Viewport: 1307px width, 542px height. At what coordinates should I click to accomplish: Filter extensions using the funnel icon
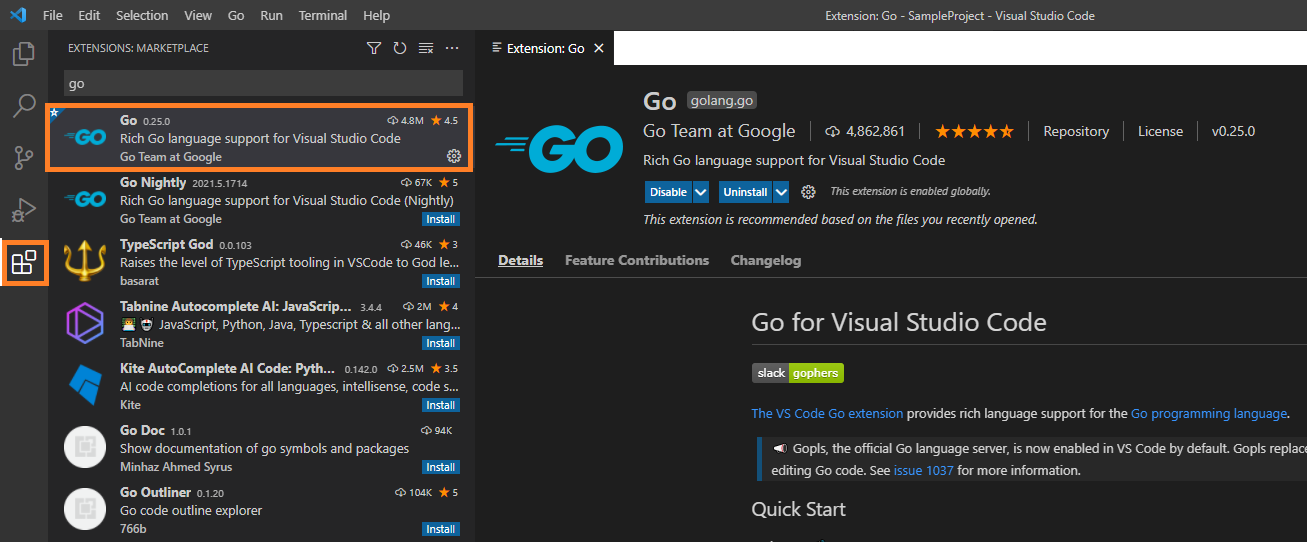pos(374,48)
